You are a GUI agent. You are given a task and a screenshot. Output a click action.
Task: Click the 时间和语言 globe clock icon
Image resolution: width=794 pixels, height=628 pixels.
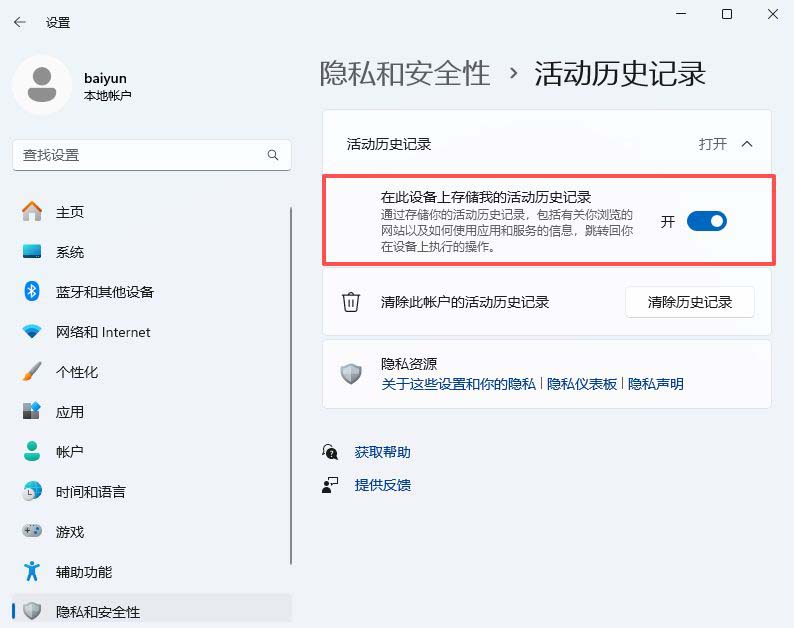(32, 491)
